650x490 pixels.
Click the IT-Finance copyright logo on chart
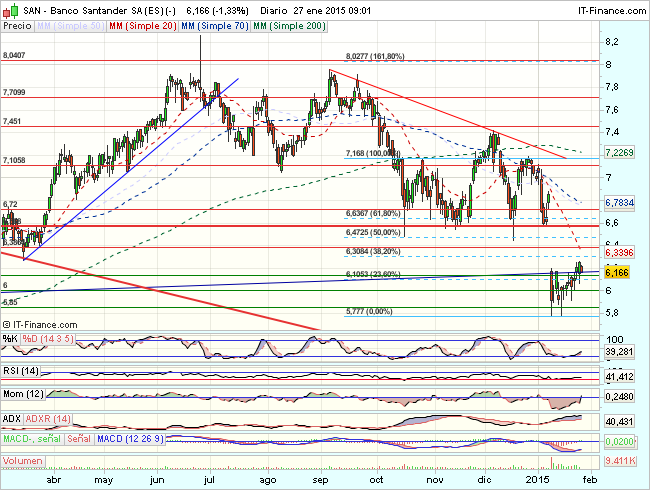point(41,324)
